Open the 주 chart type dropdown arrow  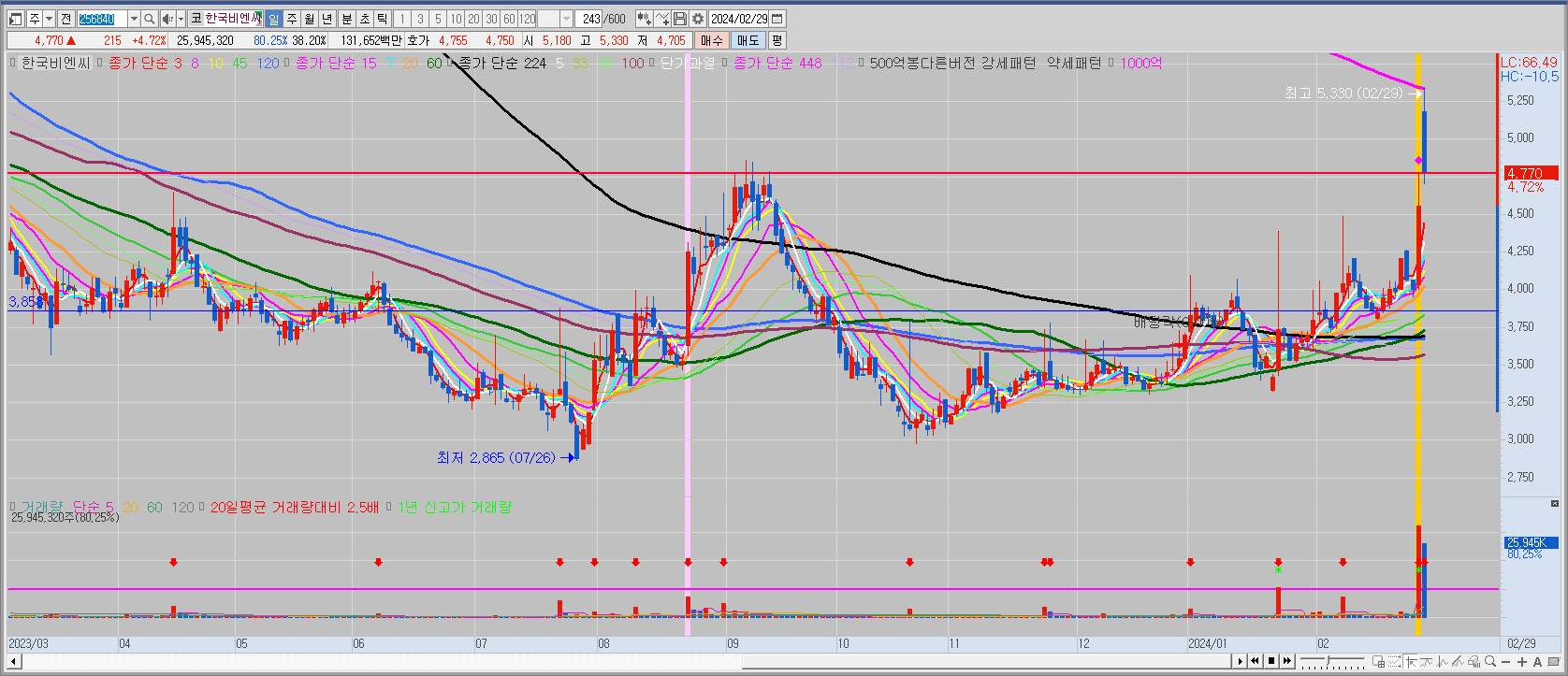(x=49, y=19)
